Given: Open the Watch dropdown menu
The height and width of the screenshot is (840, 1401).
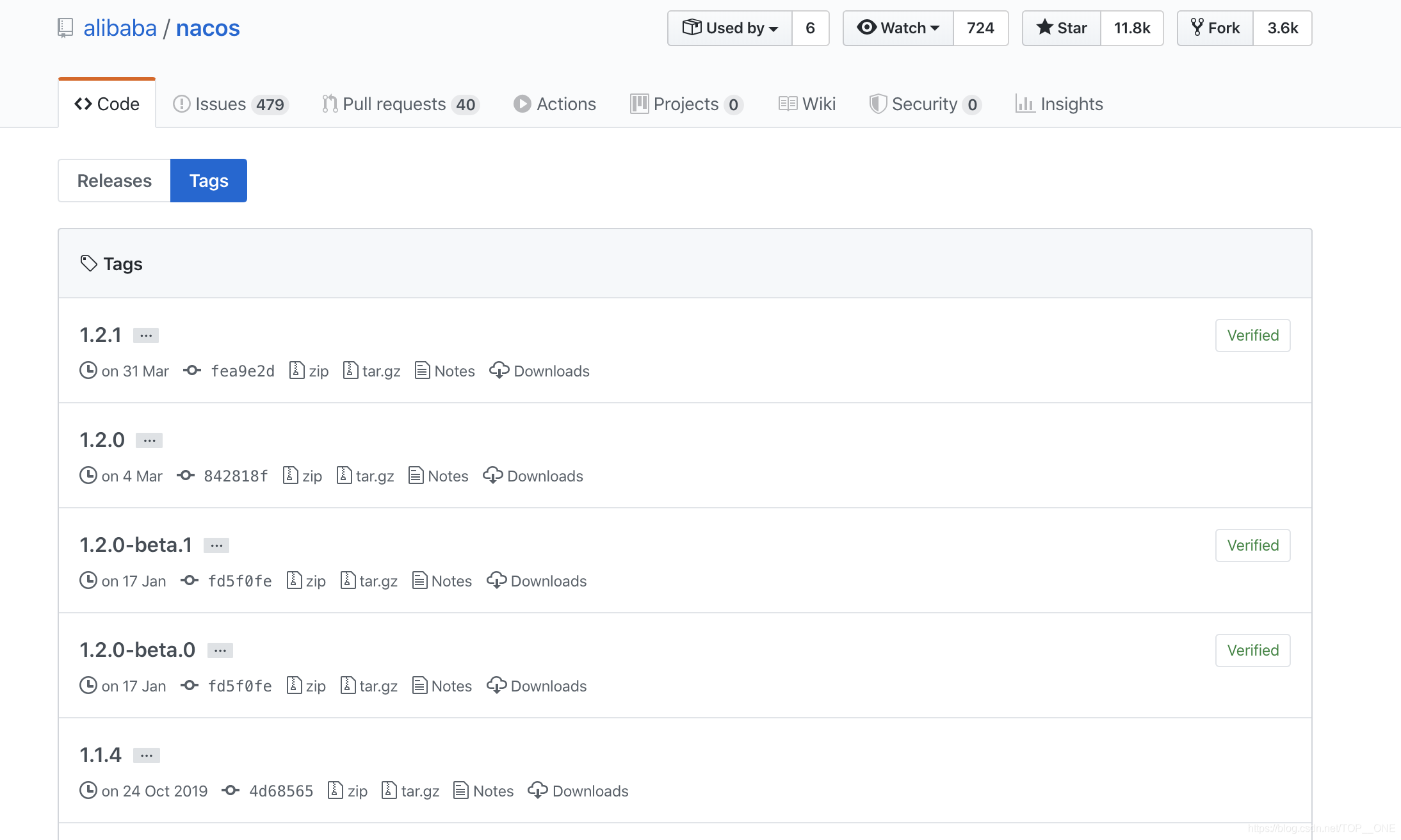Looking at the screenshot, I should 898,28.
